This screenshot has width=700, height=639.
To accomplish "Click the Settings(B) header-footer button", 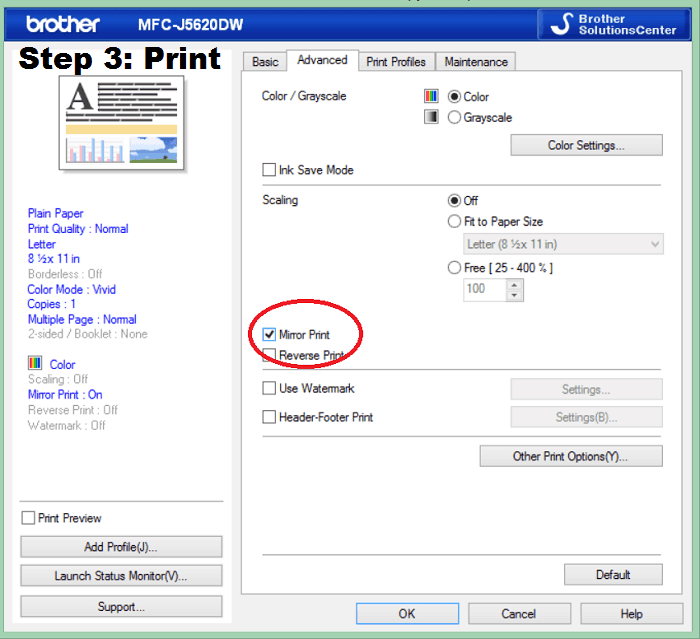I will tap(586, 417).
